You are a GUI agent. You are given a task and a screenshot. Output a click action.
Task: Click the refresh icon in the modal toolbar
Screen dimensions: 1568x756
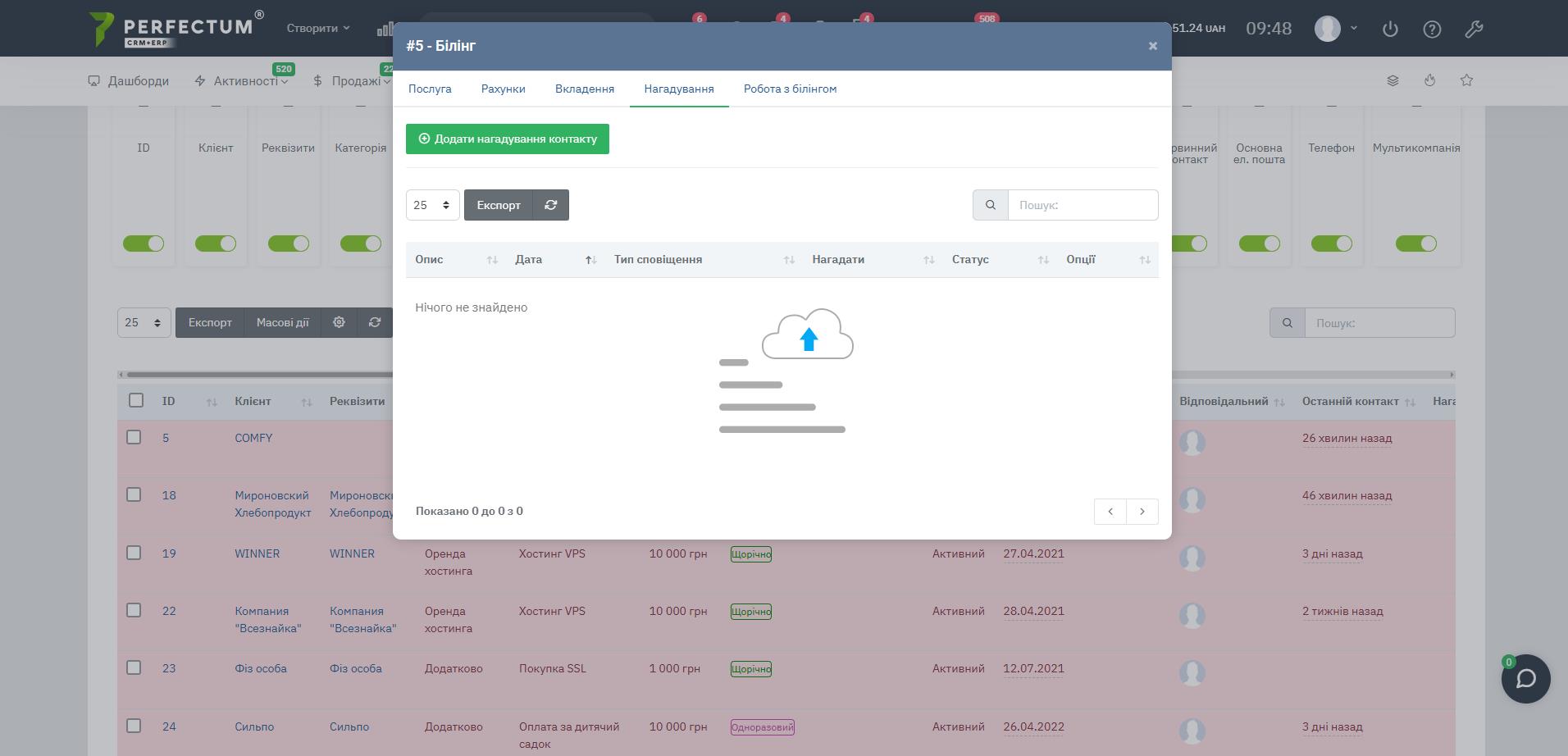click(550, 205)
